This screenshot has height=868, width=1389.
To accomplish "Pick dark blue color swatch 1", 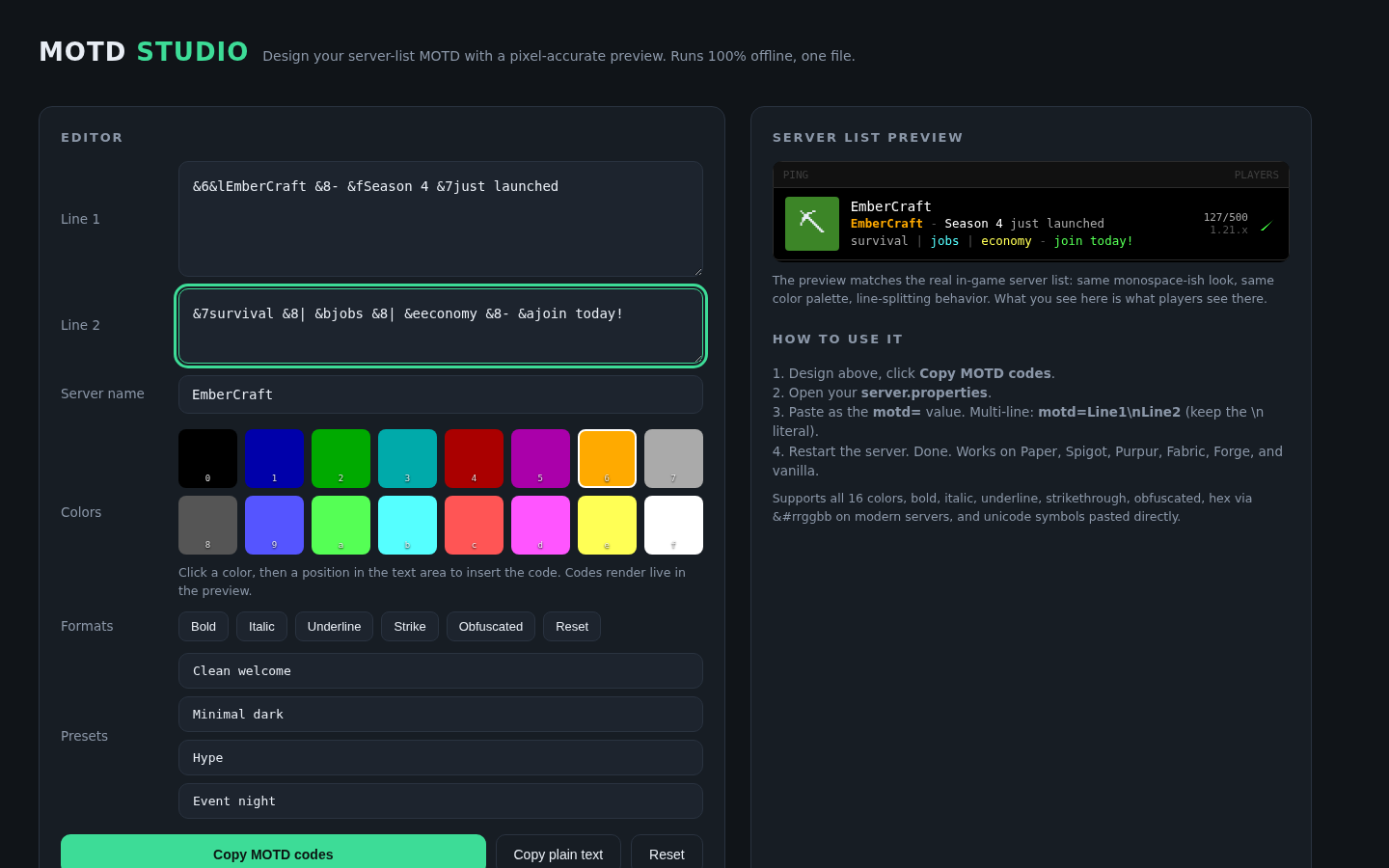I will 274,458.
